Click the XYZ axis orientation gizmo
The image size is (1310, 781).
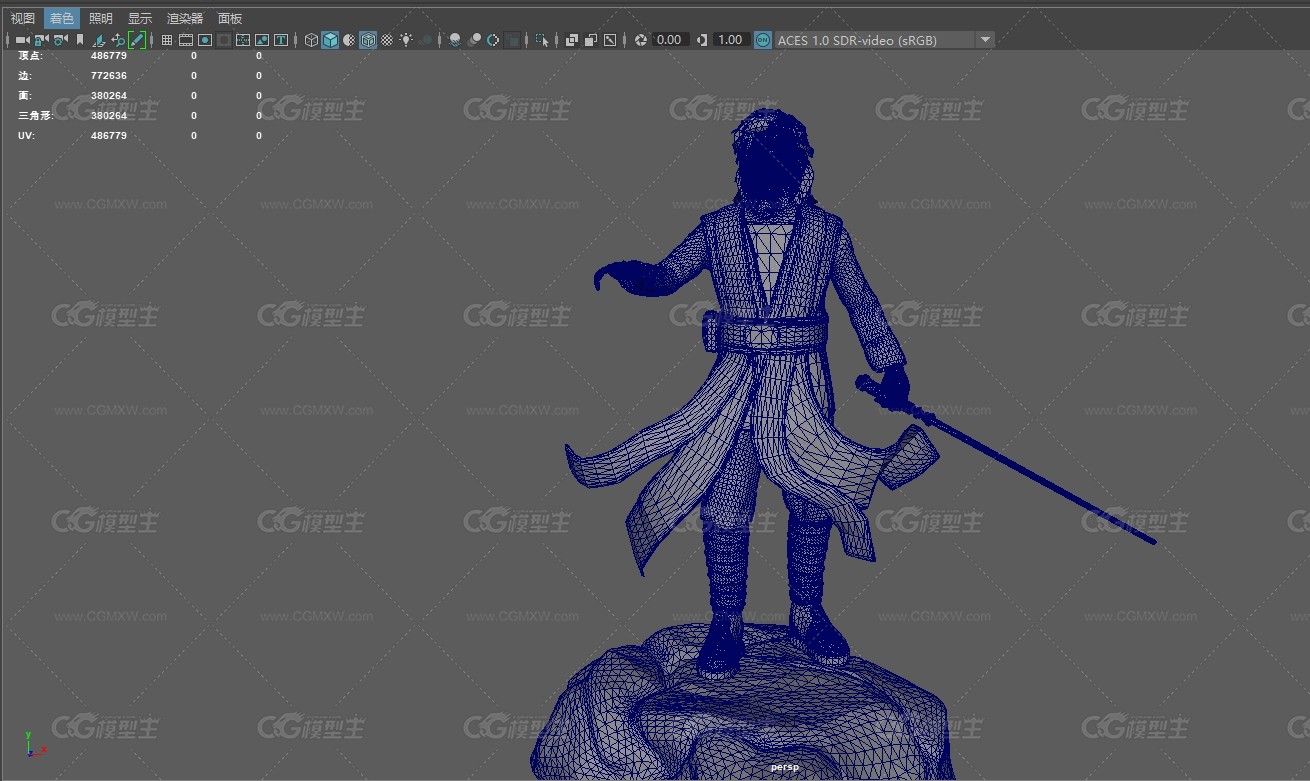pos(35,744)
